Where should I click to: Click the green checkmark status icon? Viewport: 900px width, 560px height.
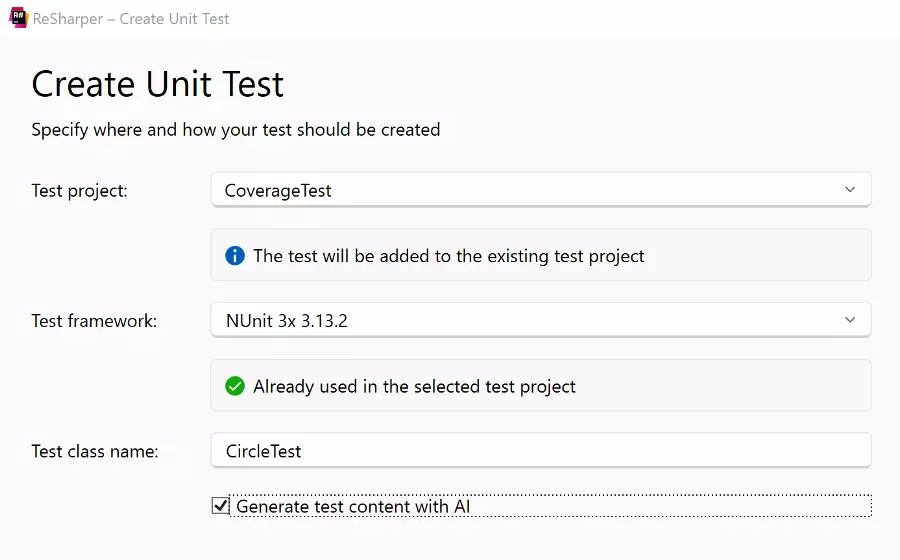point(235,386)
